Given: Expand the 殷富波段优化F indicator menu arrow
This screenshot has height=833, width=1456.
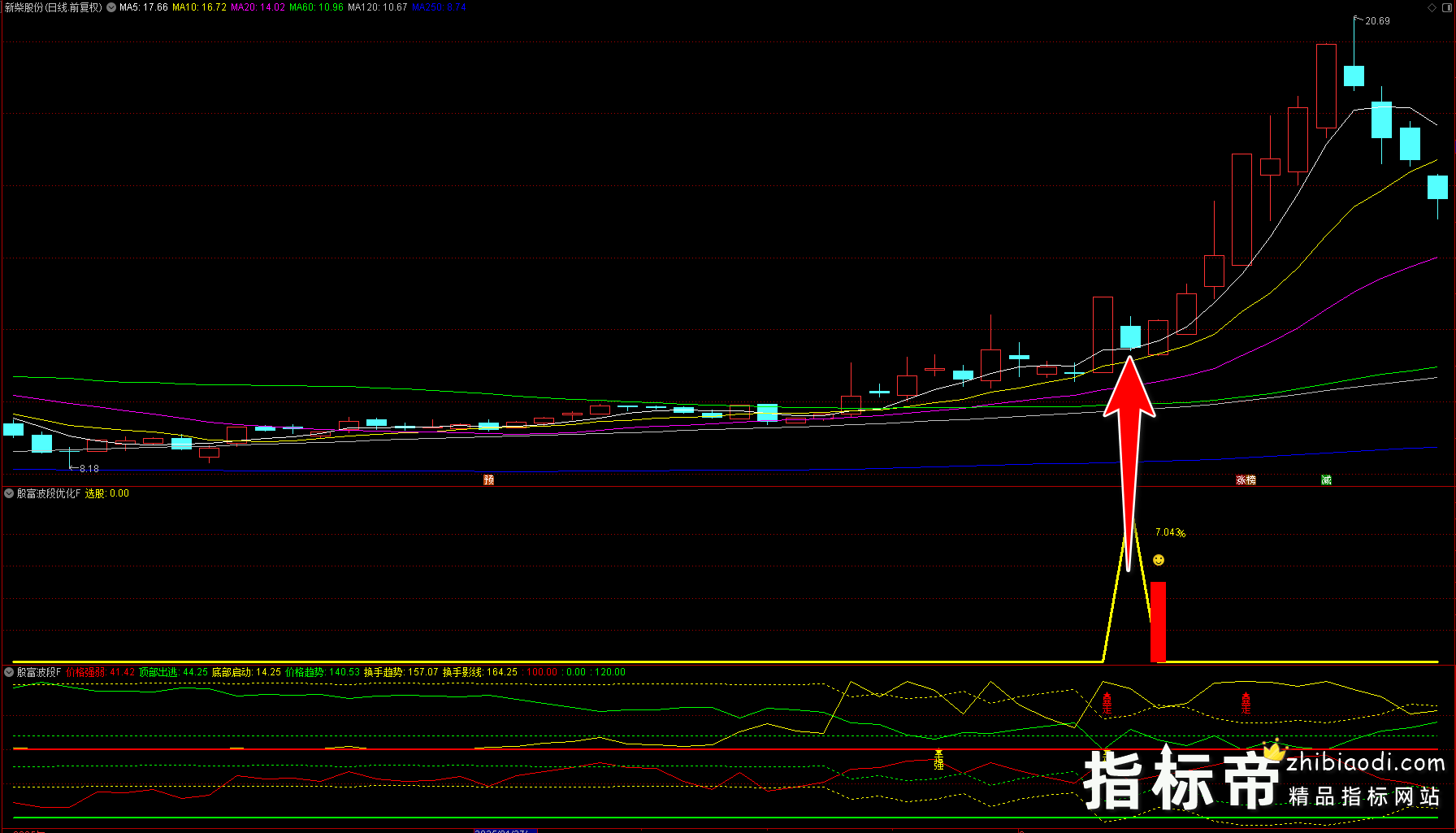Looking at the screenshot, I should [9, 493].
